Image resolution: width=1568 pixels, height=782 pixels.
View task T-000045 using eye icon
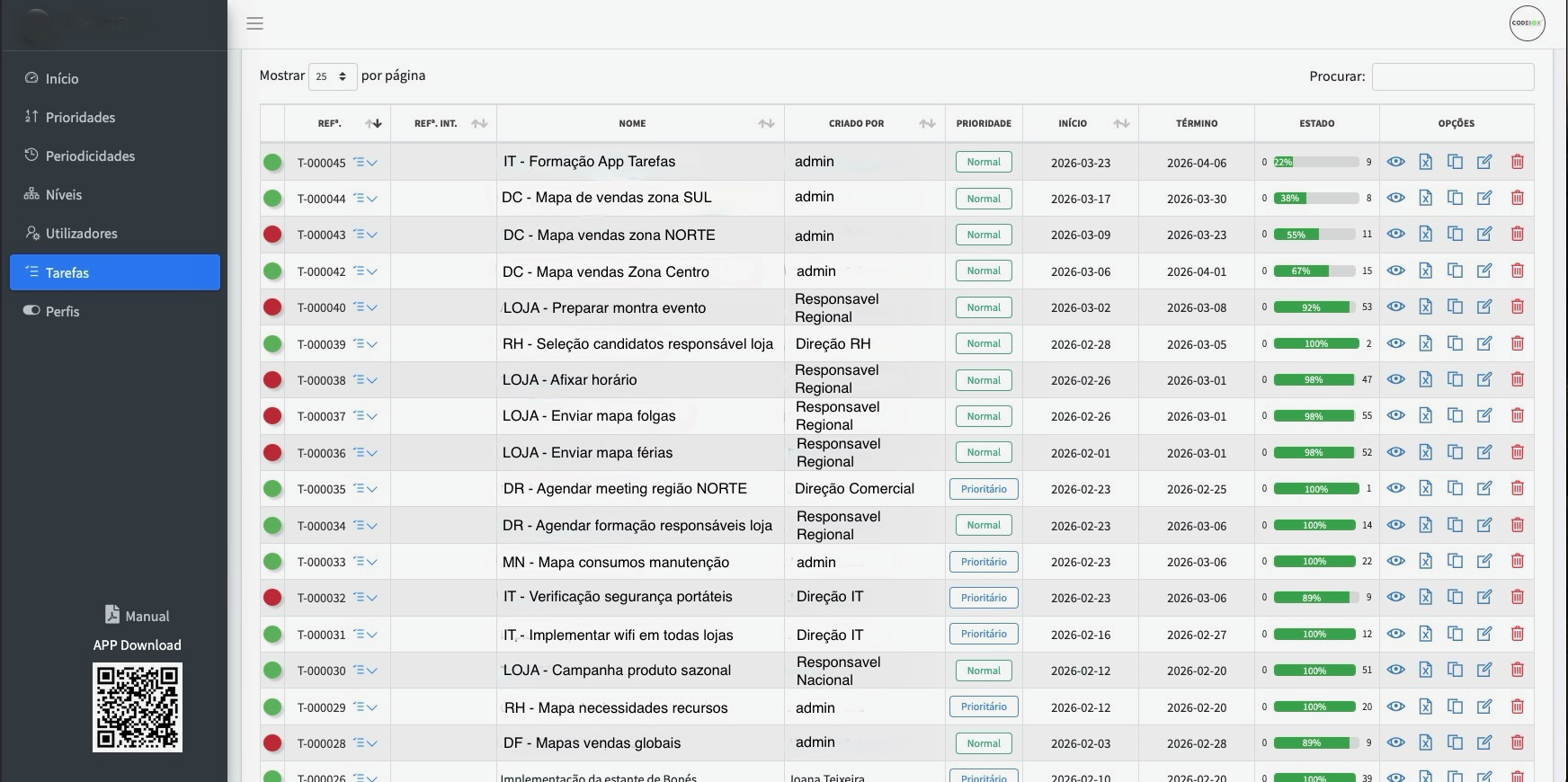(x=1395, y=162)
